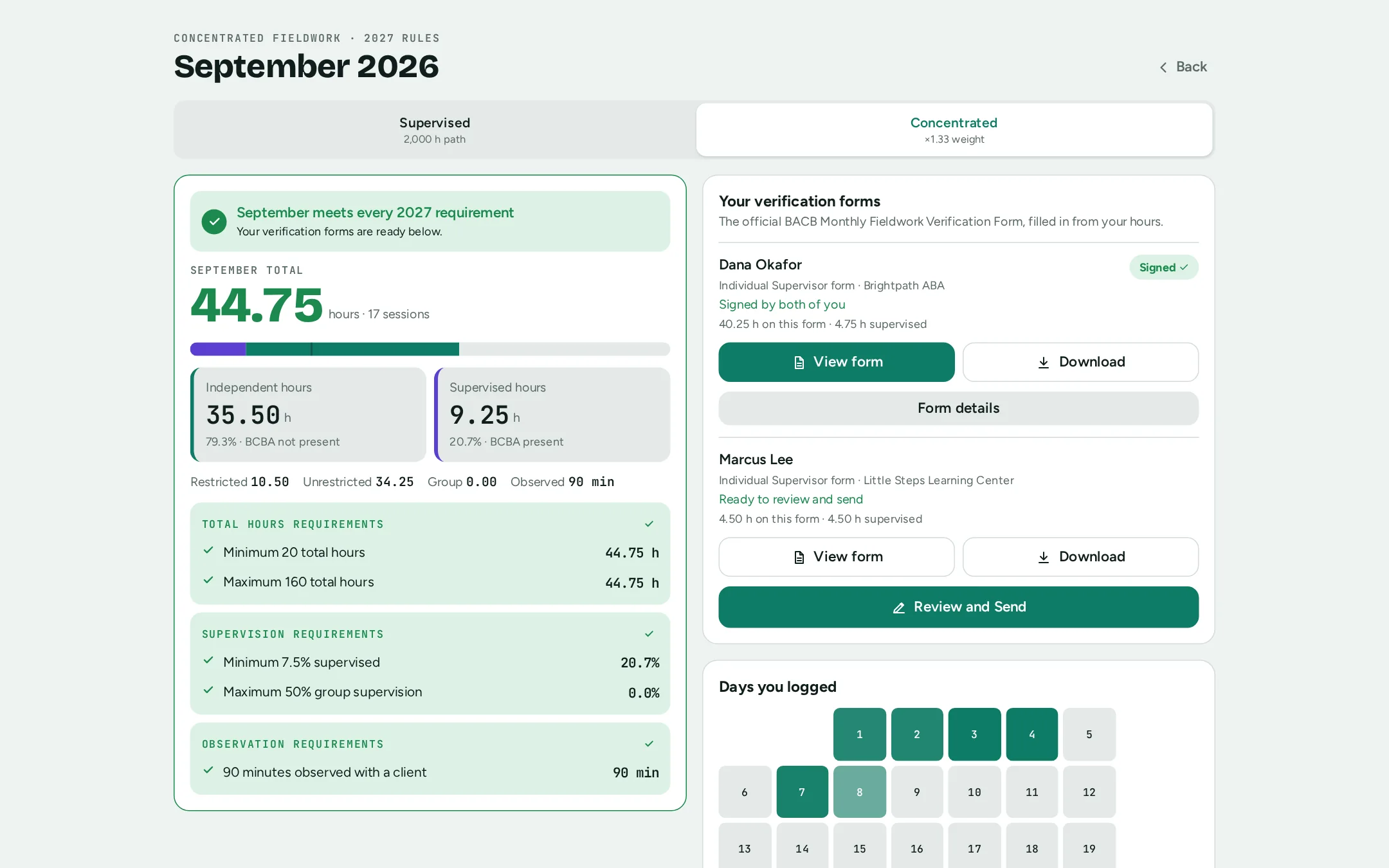Image resolution: width=1389 pixels, height=868 pixels.
Task: Click 'Ready to review and send' text
Action: (791, 500)
